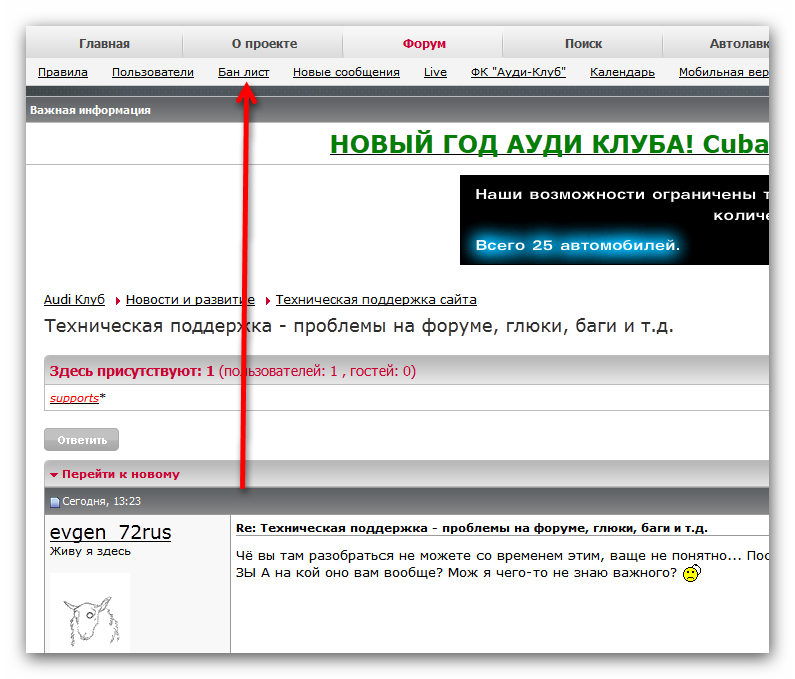This screenshot has width=795, height=679.
Task: Click the black car advertisement banner
Action: [614, 220]
